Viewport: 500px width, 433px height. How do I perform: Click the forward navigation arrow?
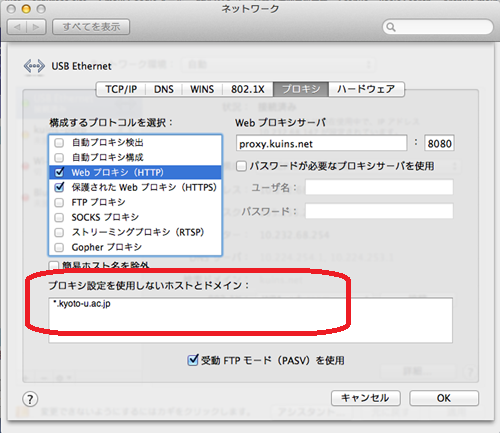point(36,27)
